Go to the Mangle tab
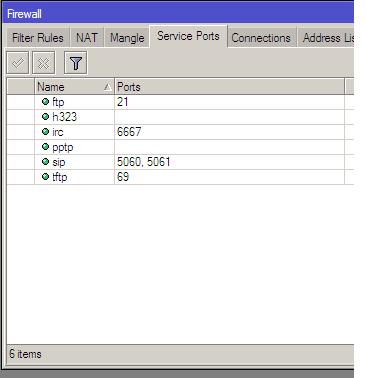This screenshot has height=378, width=366. tap(127, 38)
